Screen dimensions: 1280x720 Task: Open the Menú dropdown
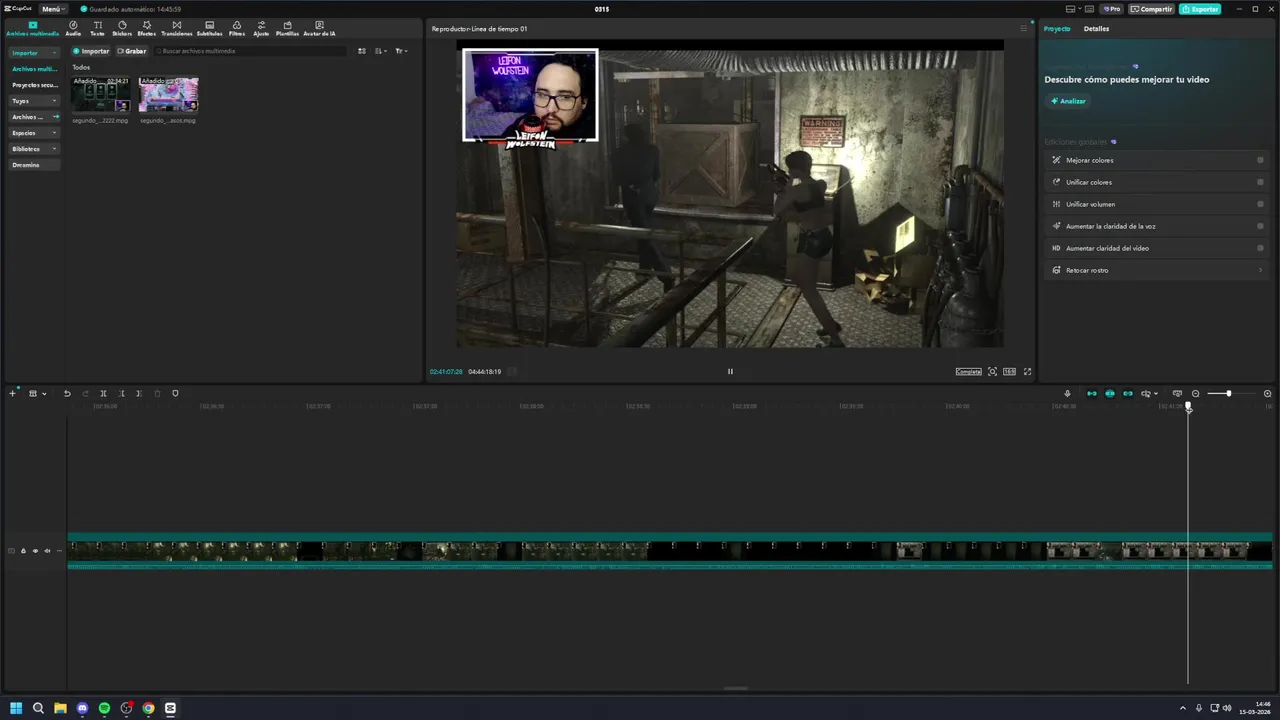click(x=53, y=9)
